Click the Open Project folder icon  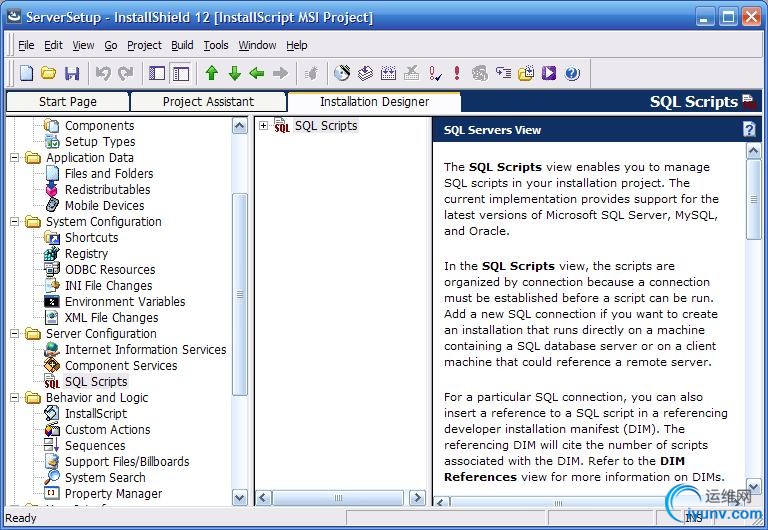pyautogui.click(x=48, y=73)
